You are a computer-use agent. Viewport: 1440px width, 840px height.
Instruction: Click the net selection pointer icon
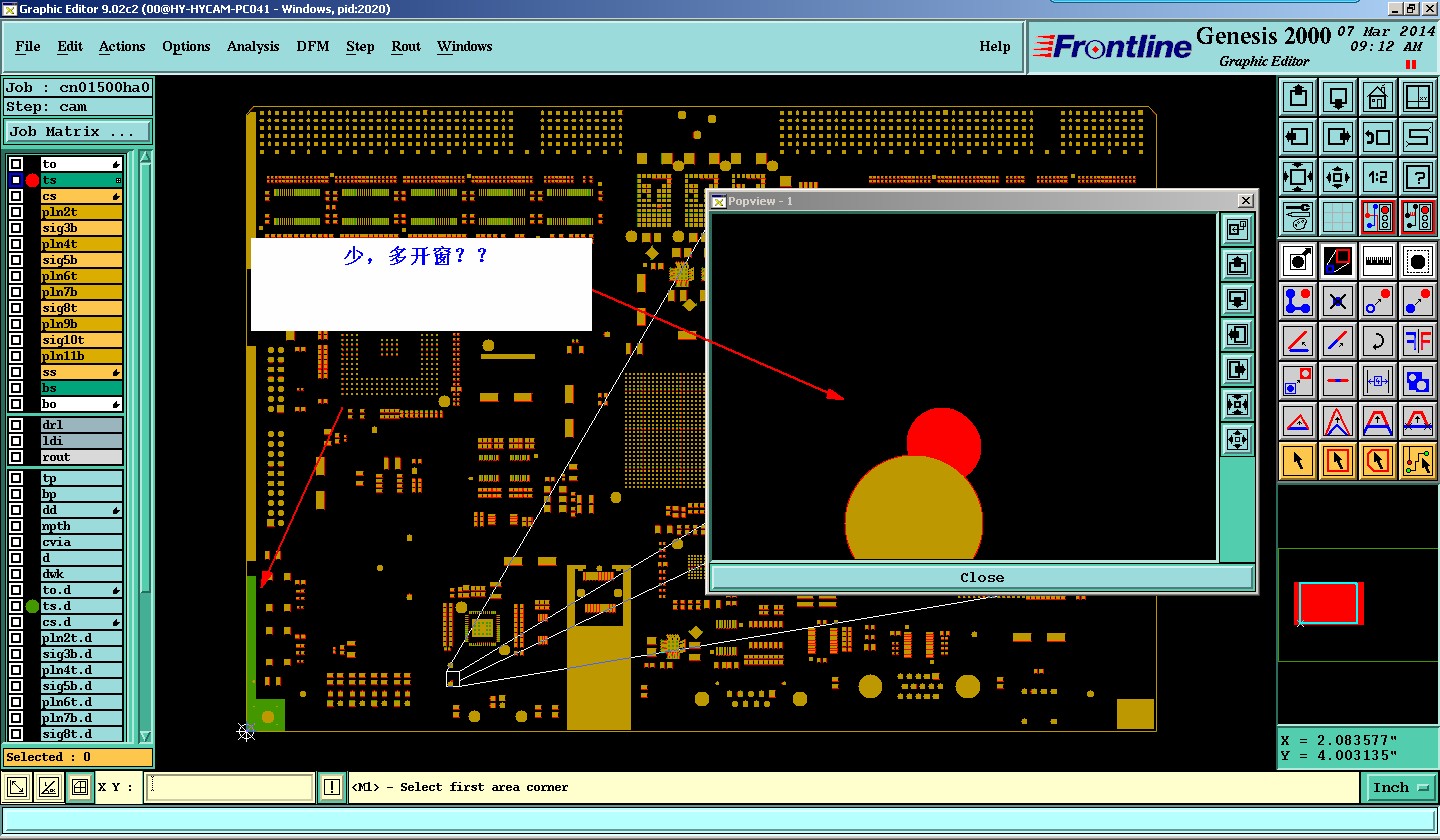(x=1418, y=461)
